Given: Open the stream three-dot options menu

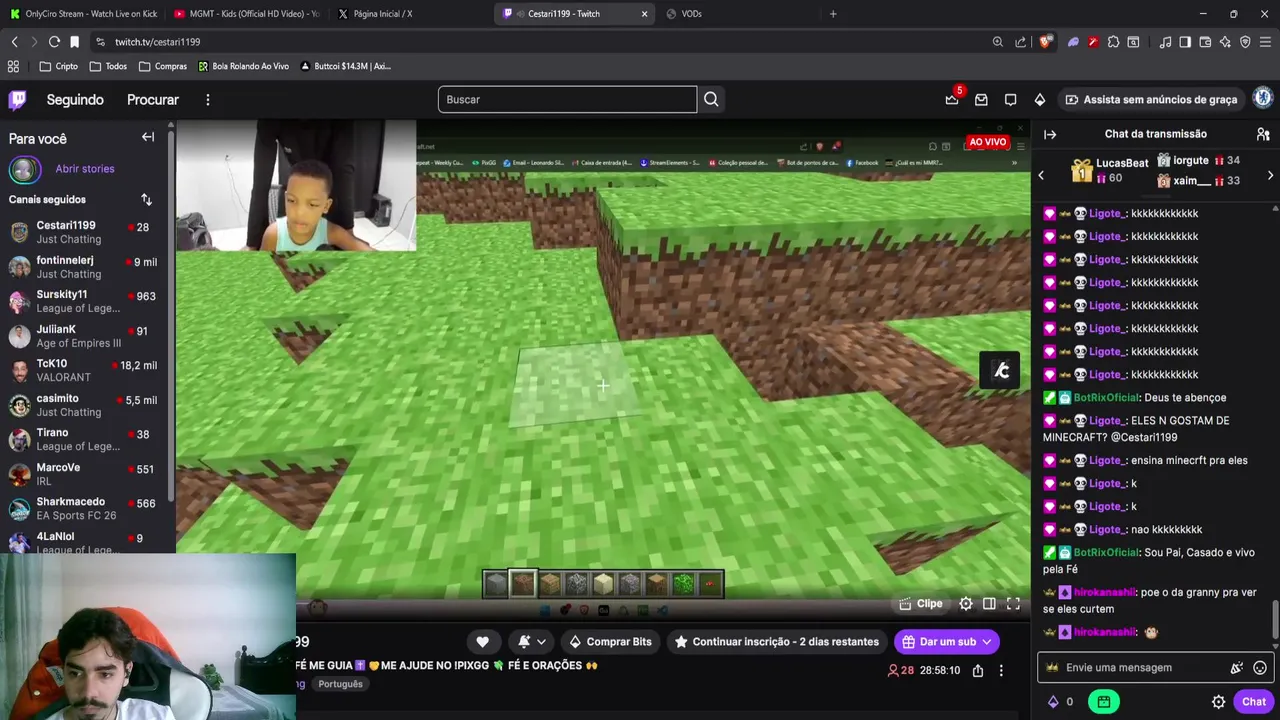Looking at the screenshot, I should click(x=1001, y=671).
